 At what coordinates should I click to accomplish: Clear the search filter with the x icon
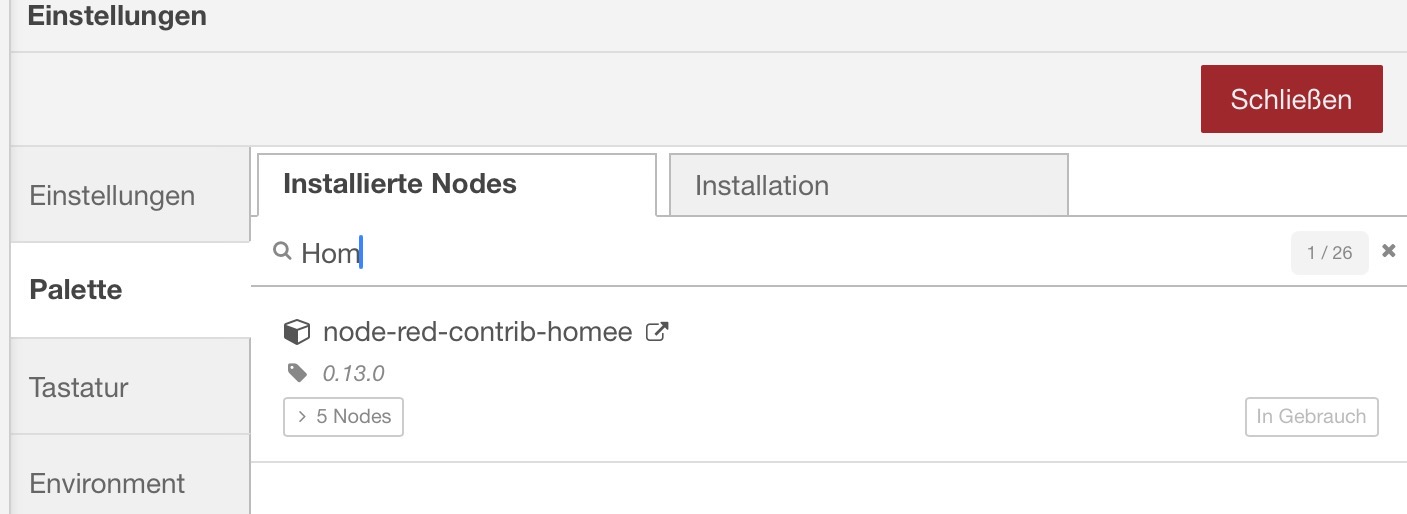1388,251
